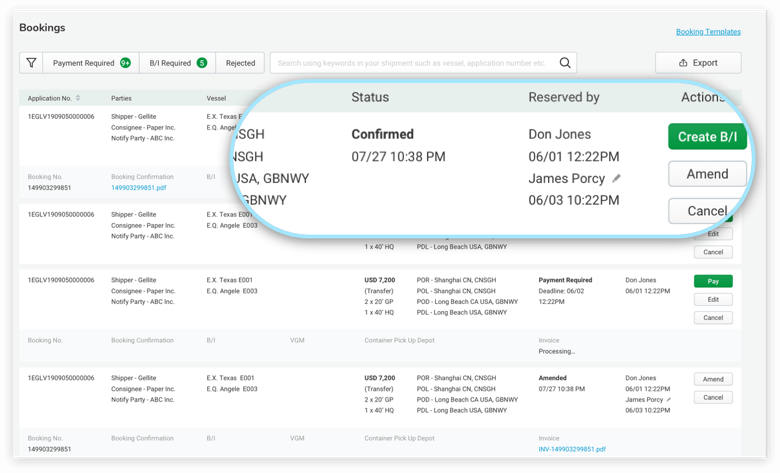Click edit pencil beside James Porcy in last row
This screenshot has height=473, width=780.
tap(669, 399)
